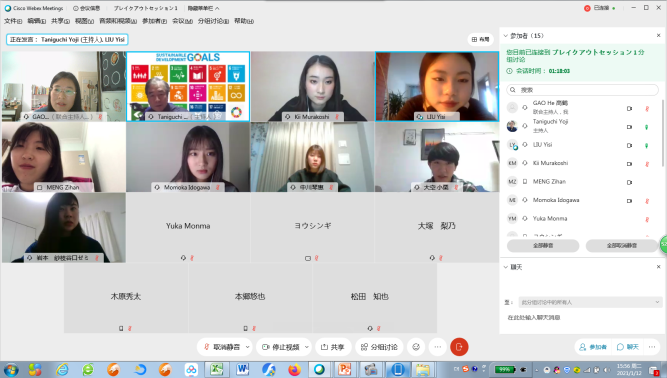Open the chat recipient dropdown
667x378 pixels.
(590, 302)
